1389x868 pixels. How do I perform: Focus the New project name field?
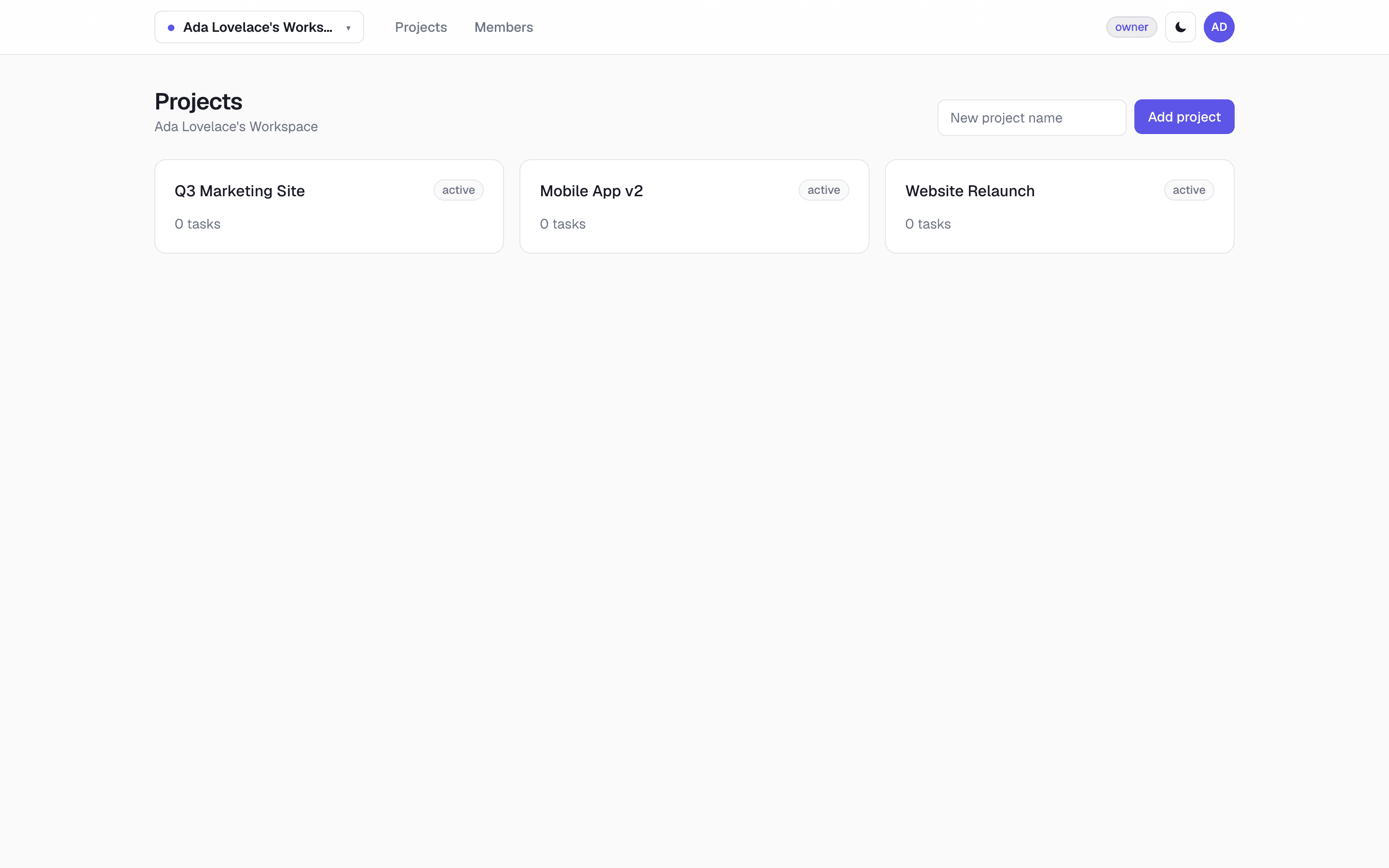point(1032,118)
